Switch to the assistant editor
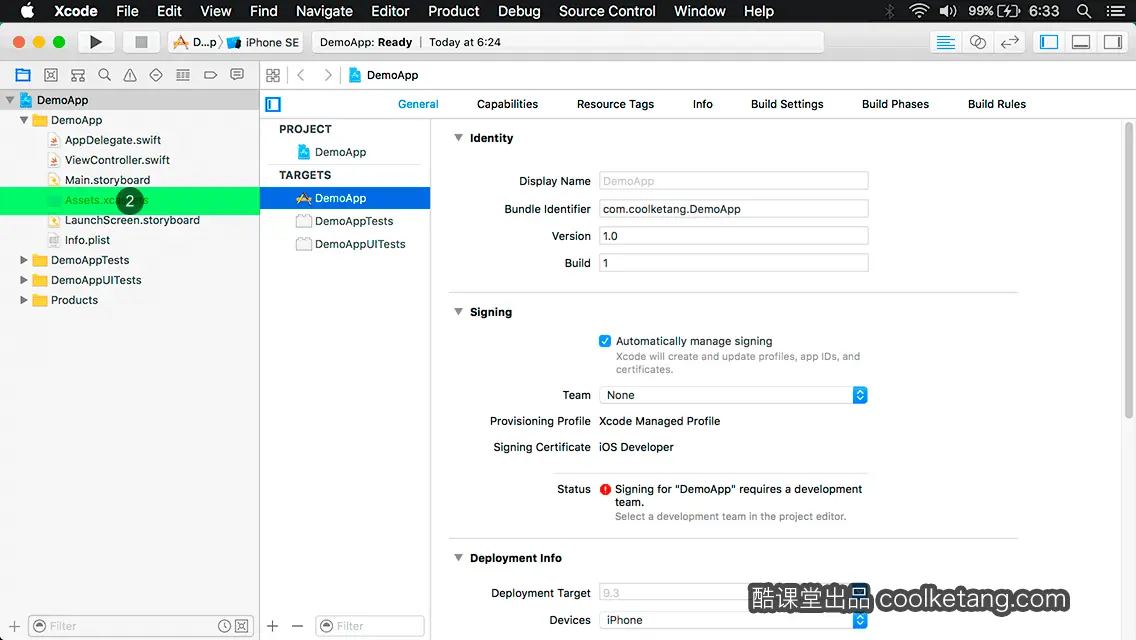The height and width of the screenshot is (640, 1136). click(x=977, y=42)
